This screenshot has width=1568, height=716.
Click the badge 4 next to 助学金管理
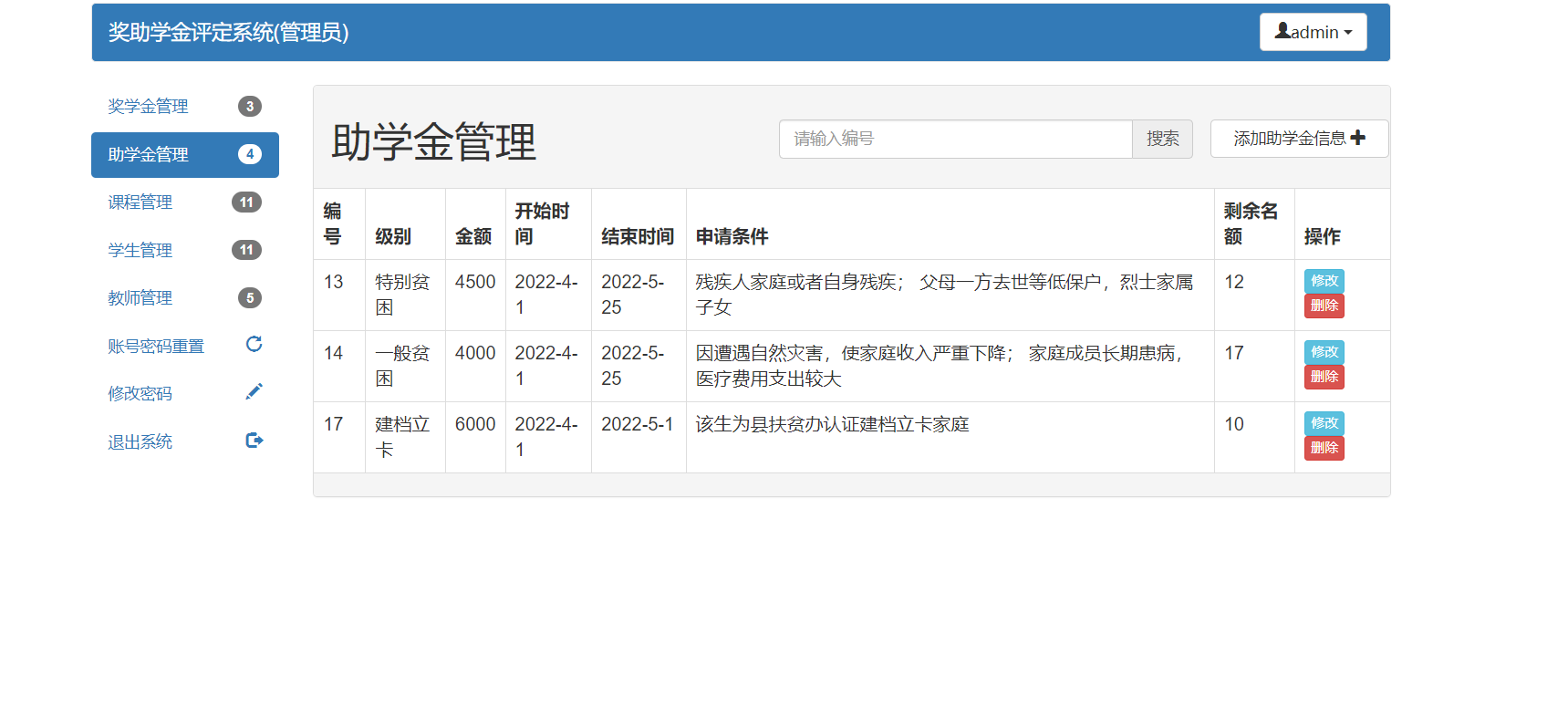pos(250,154)
